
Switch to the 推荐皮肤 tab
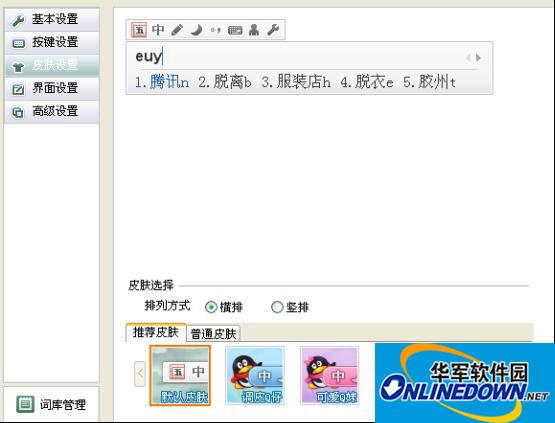(156, 332)
